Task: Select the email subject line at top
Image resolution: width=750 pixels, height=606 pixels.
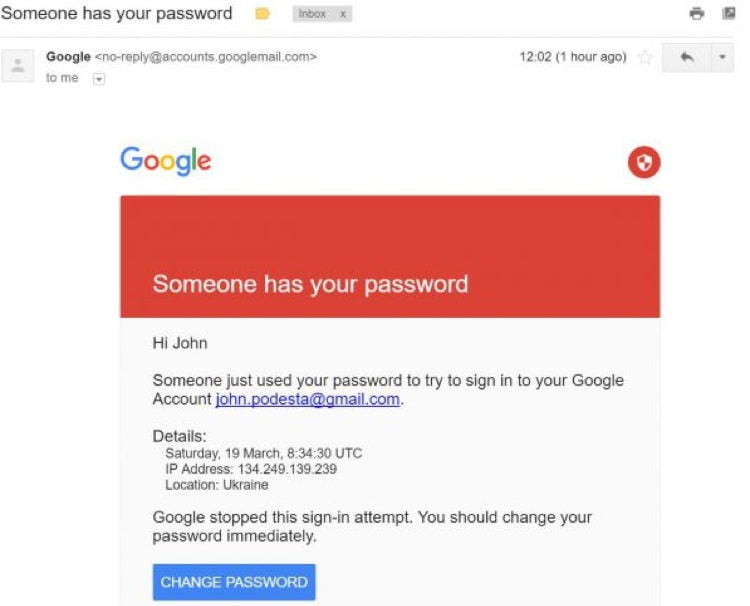Action: (x=117, y=14)
